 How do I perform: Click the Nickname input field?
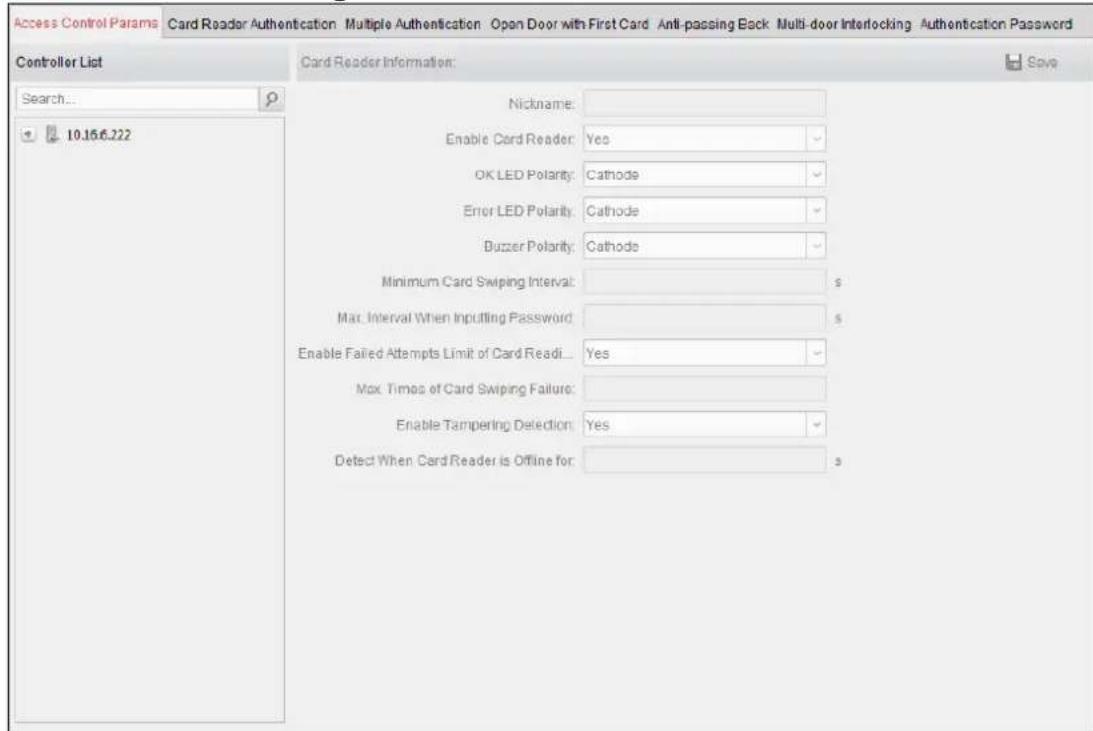(705, 103)
